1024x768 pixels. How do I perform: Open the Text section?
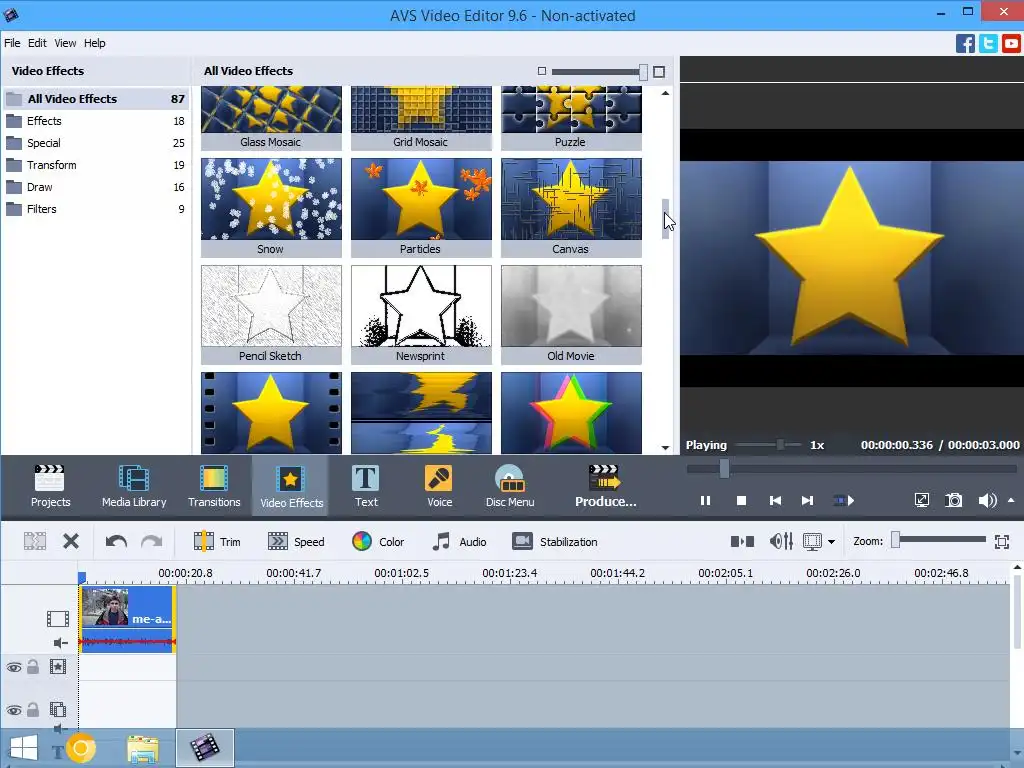[366, 486]
